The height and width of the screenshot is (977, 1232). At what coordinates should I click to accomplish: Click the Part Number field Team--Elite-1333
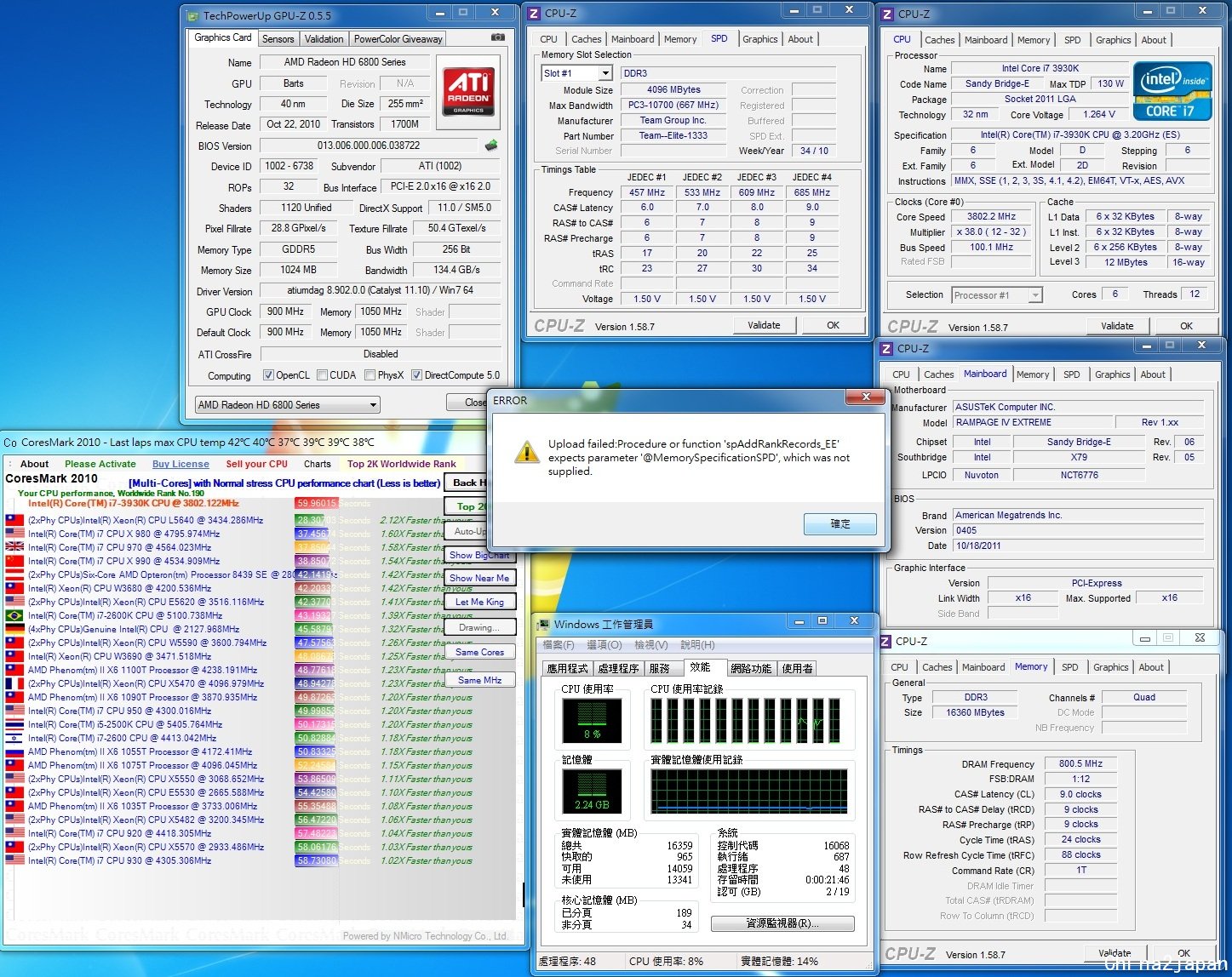pyautogui.click(x=673, y=135)
